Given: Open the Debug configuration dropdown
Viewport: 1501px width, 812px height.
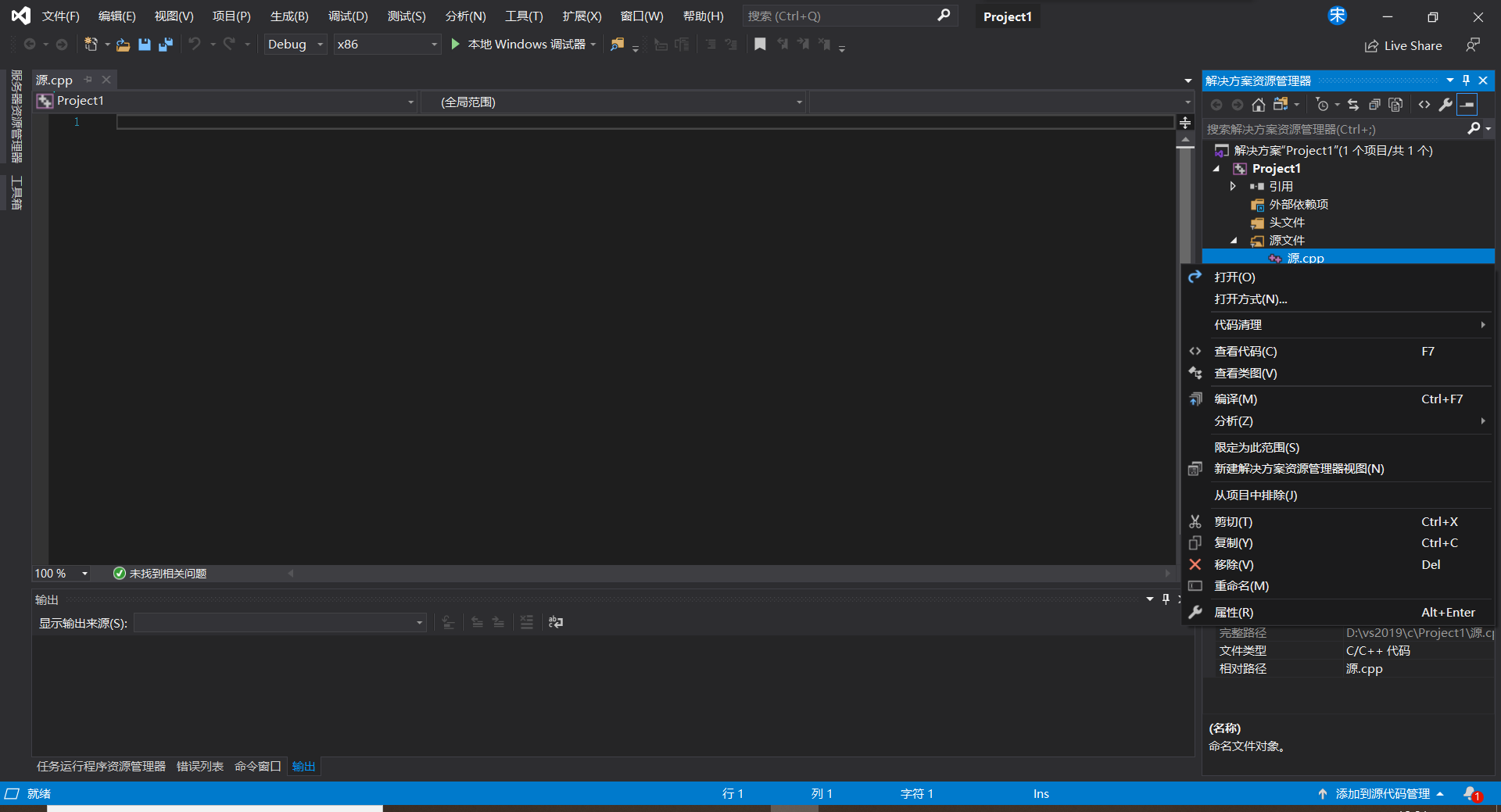Looking at the screenshot, I should (x=296, y=45).
